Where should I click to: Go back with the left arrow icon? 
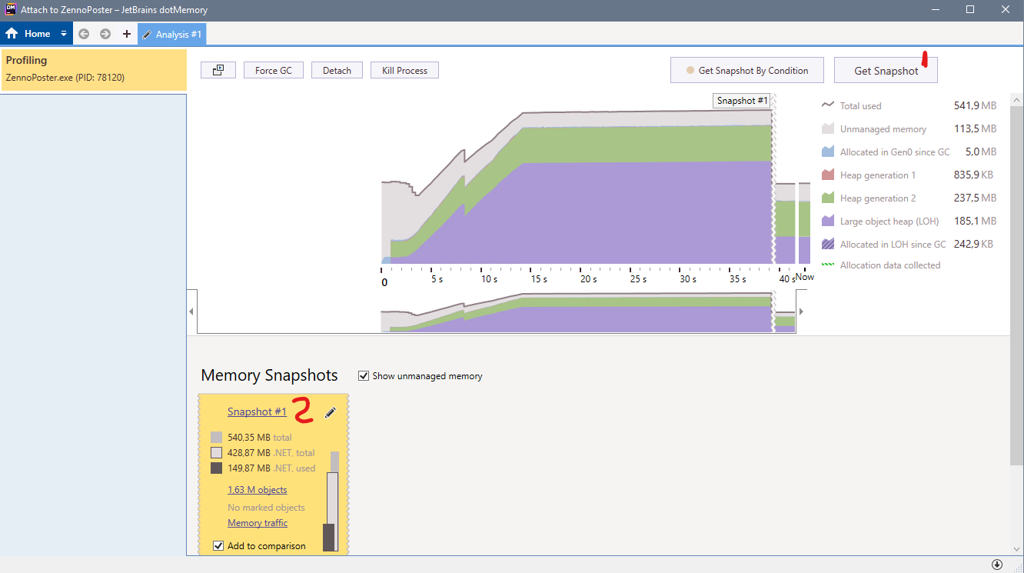pyautogui.click(x=84, y=34)
